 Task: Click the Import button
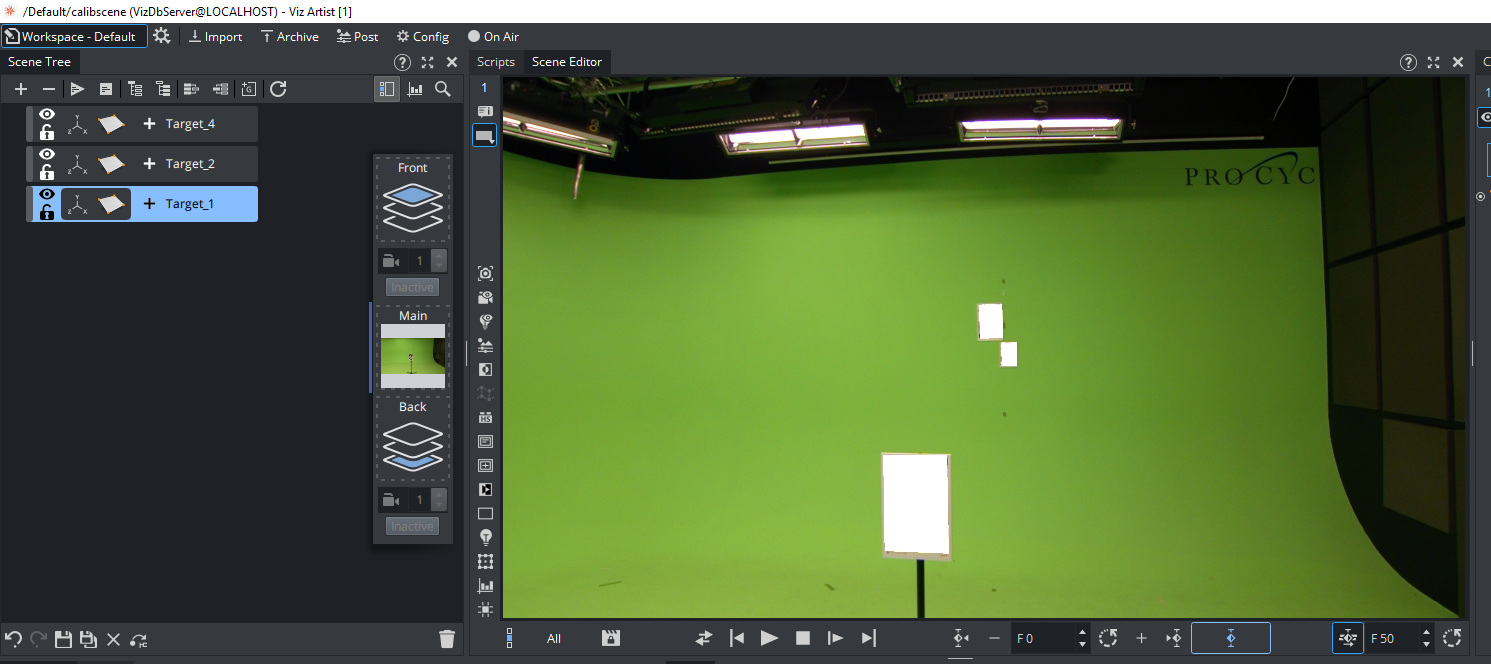click(215, 36)
